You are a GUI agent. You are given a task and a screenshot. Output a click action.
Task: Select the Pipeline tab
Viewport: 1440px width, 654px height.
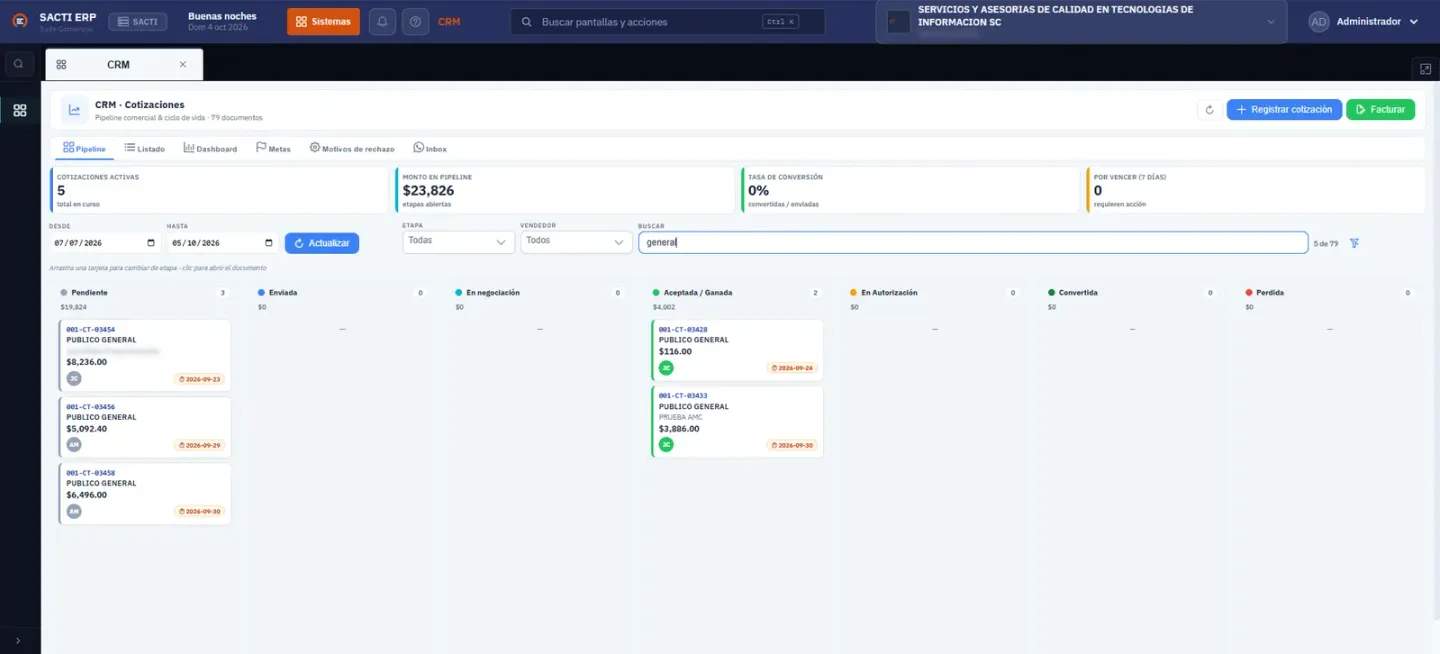[84, 148]
